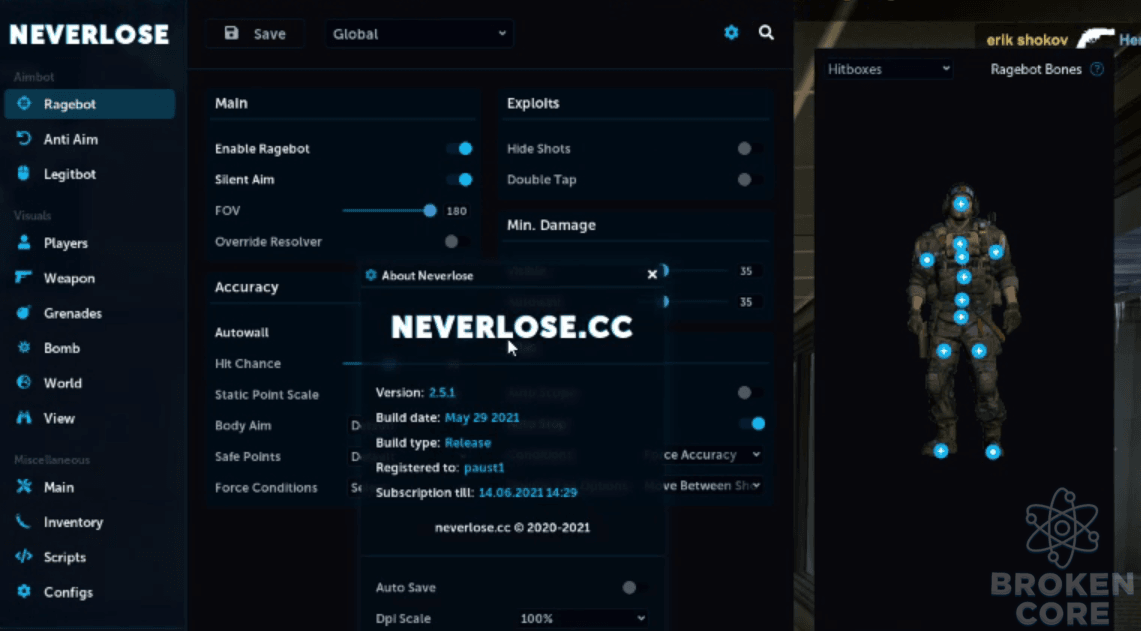Select the Grenades icon in sidebar
The image size is (1141, 631).
pos(24,313)
